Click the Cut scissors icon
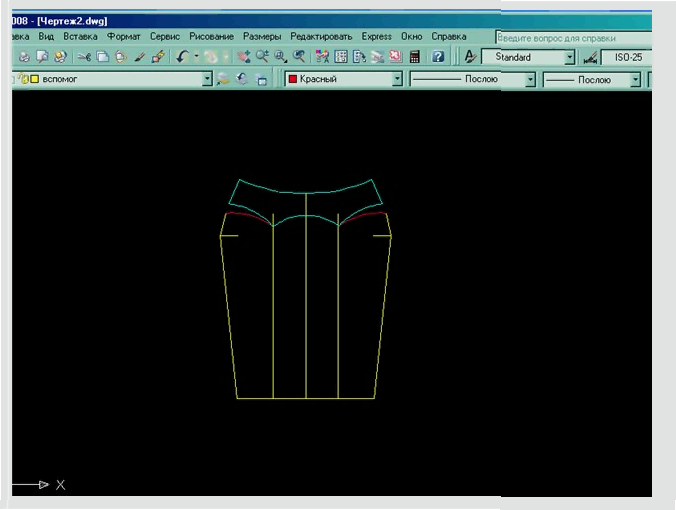The height and width of the screenshot is (510, 676). (x=85, y=57)
